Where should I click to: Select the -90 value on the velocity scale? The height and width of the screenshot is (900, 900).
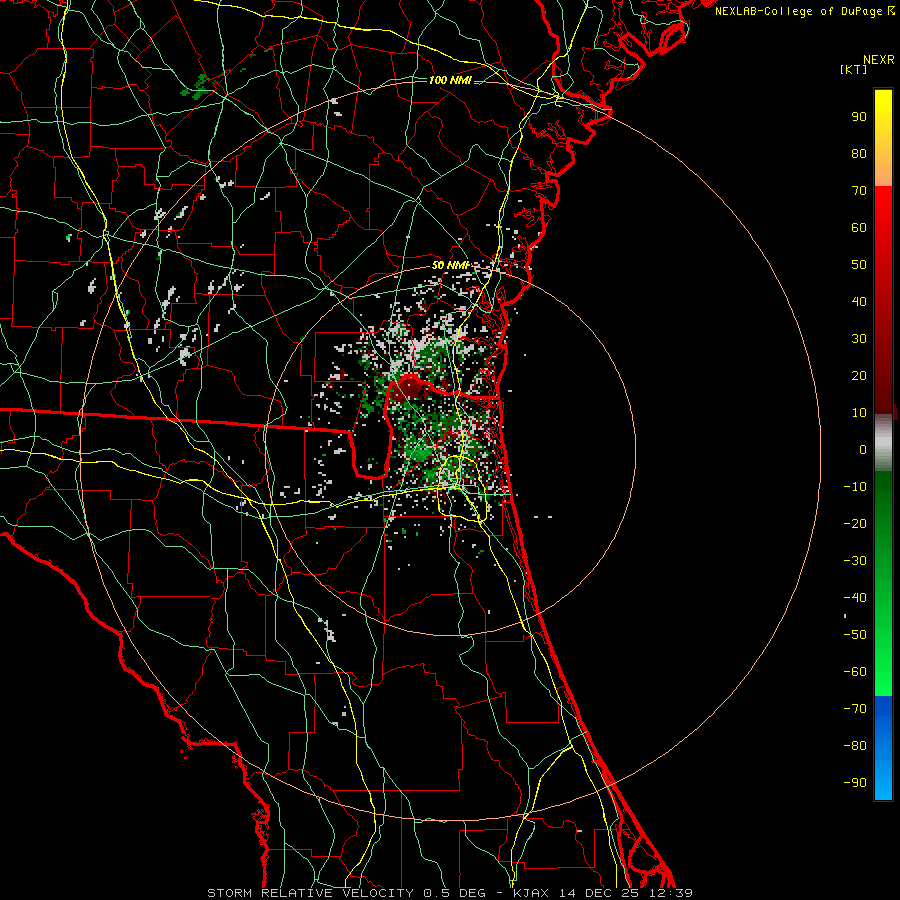coord(855,783)
